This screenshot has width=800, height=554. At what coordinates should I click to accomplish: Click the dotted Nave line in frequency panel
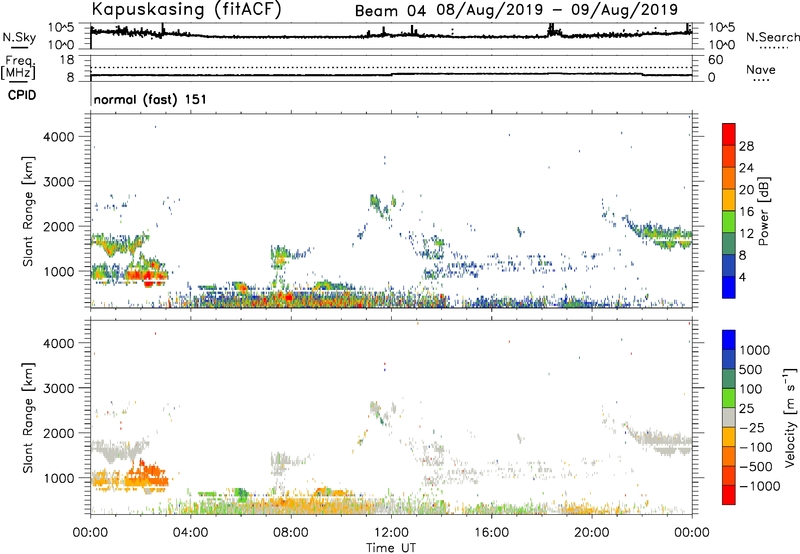tap(391, 67)
